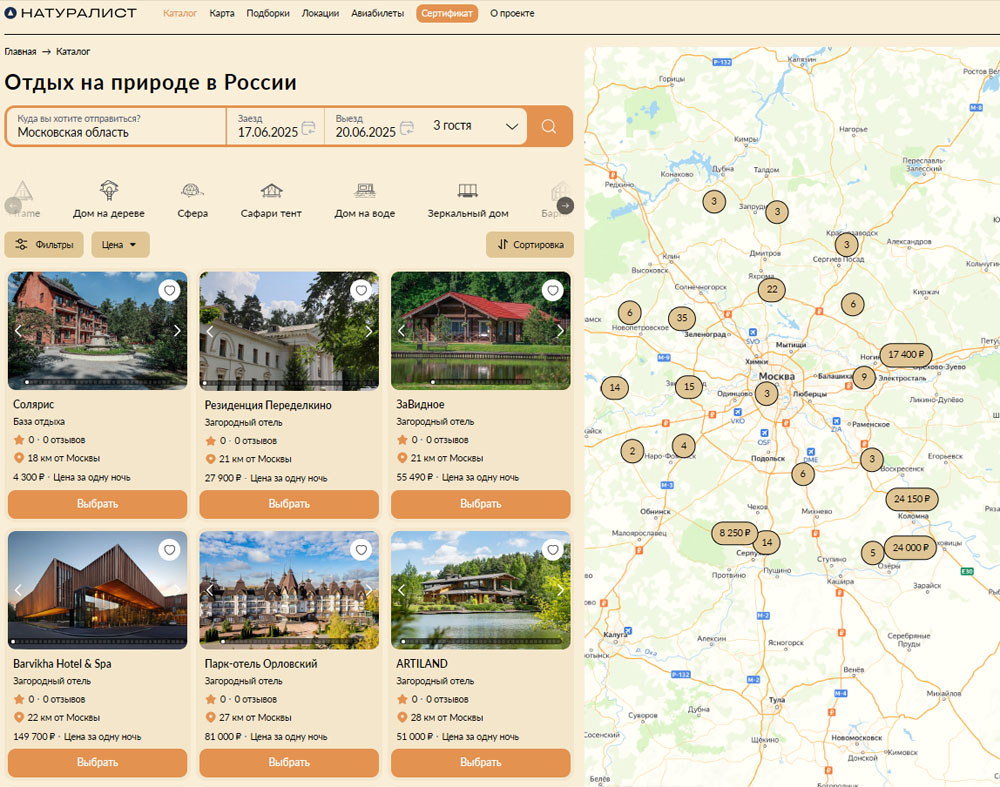Open Парк-отель Орловский photo thumbnail
The width and height of the screenshot is (1000, 787).
click(x=289, y=590)
